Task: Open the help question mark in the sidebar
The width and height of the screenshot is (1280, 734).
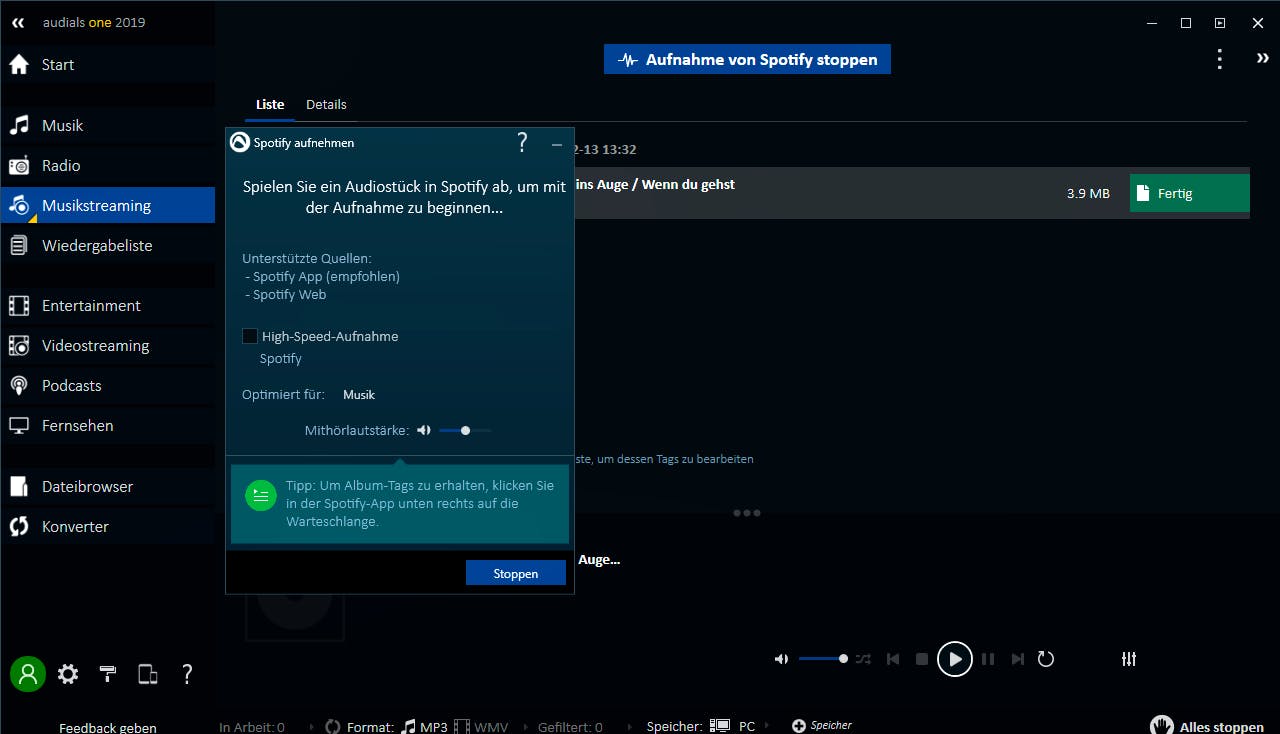Action: point(187,674)
